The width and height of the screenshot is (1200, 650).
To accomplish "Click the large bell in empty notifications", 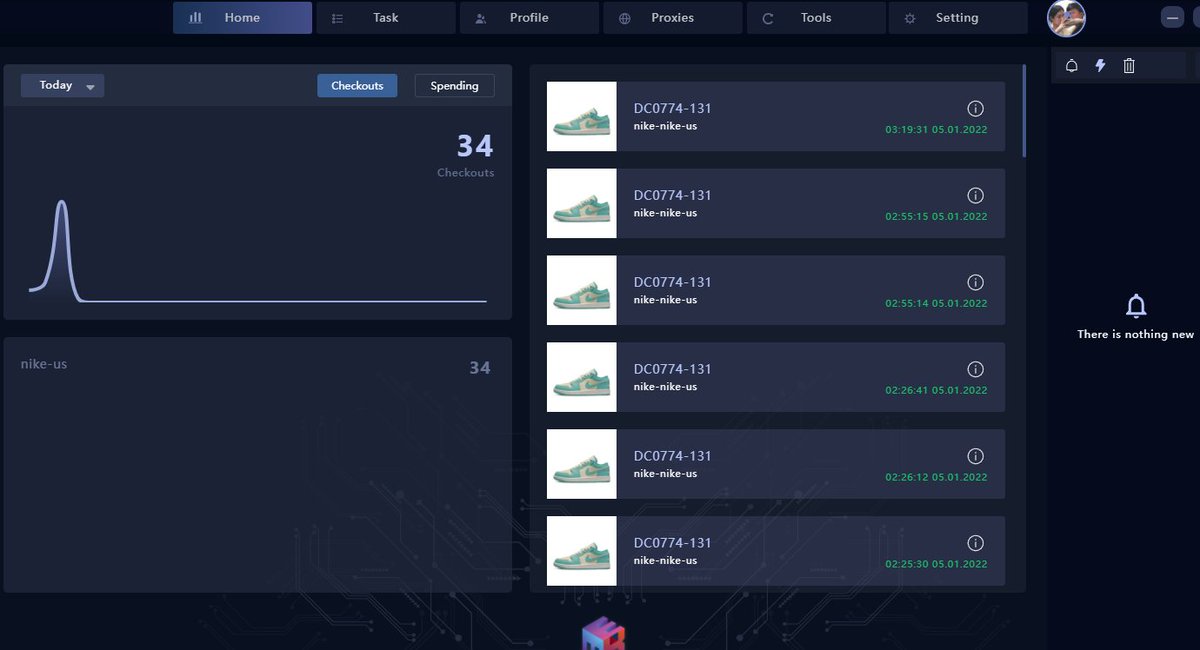I will tap(1136, 306).
